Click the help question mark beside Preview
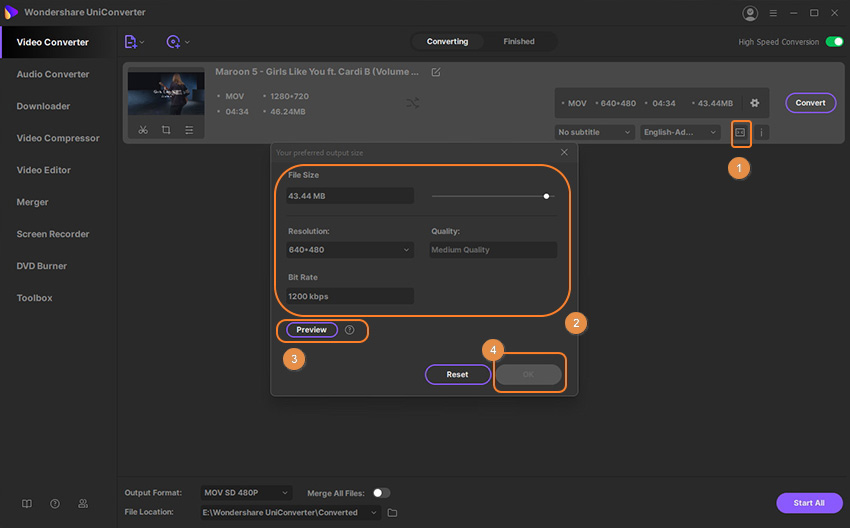The width and height of the screenshot is (850, 528). 350,330
